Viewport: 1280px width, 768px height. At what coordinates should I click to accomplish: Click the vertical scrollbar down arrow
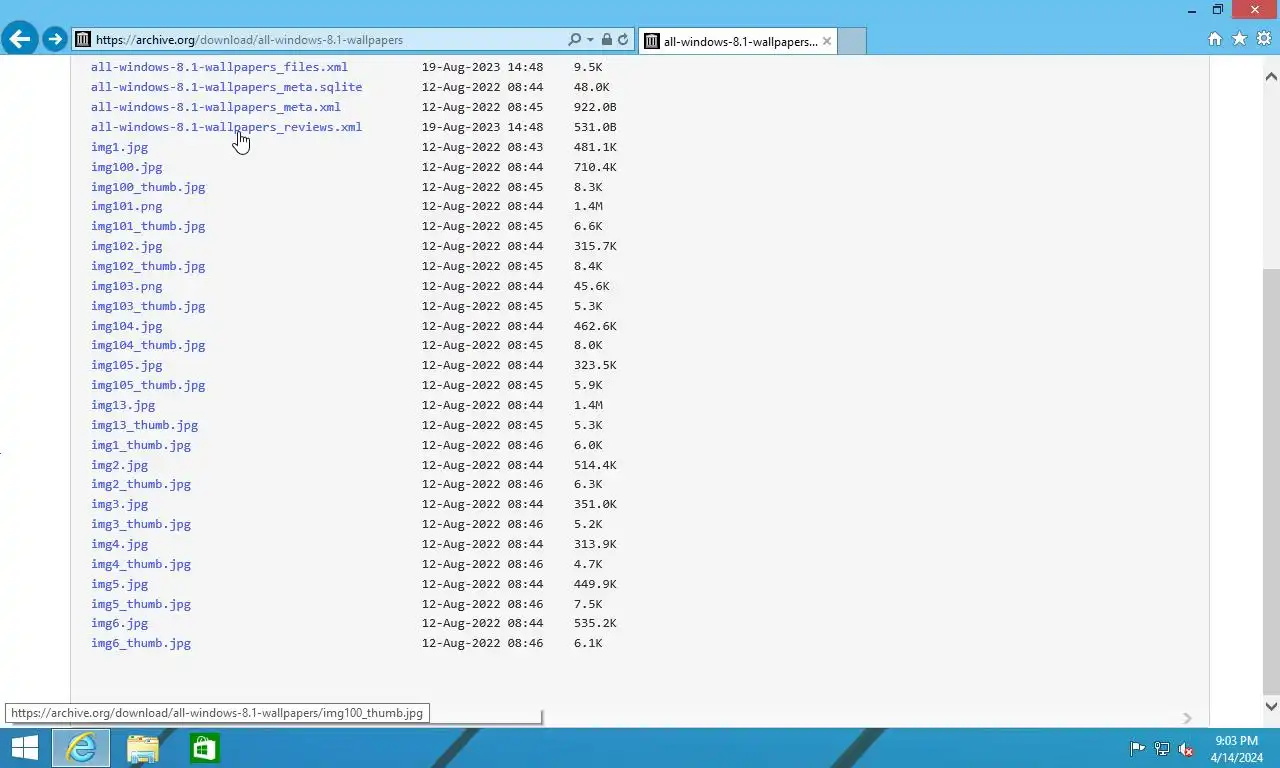(x=1271, y=706)
